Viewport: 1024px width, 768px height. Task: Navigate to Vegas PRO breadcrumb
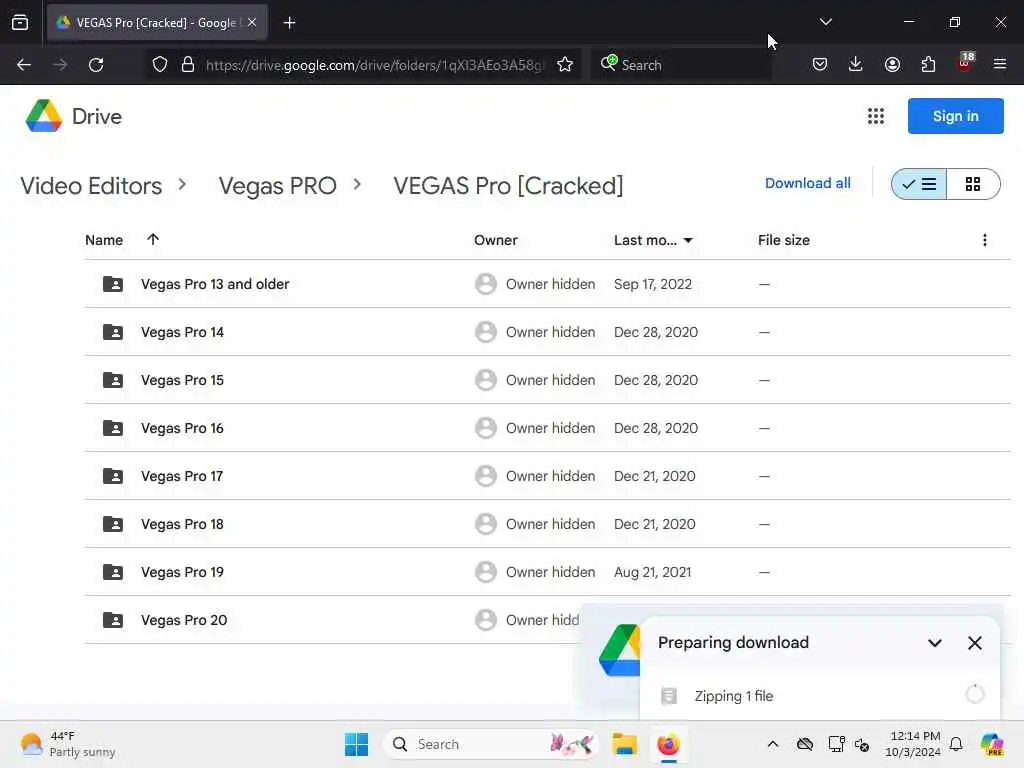[x=278, y=186]
